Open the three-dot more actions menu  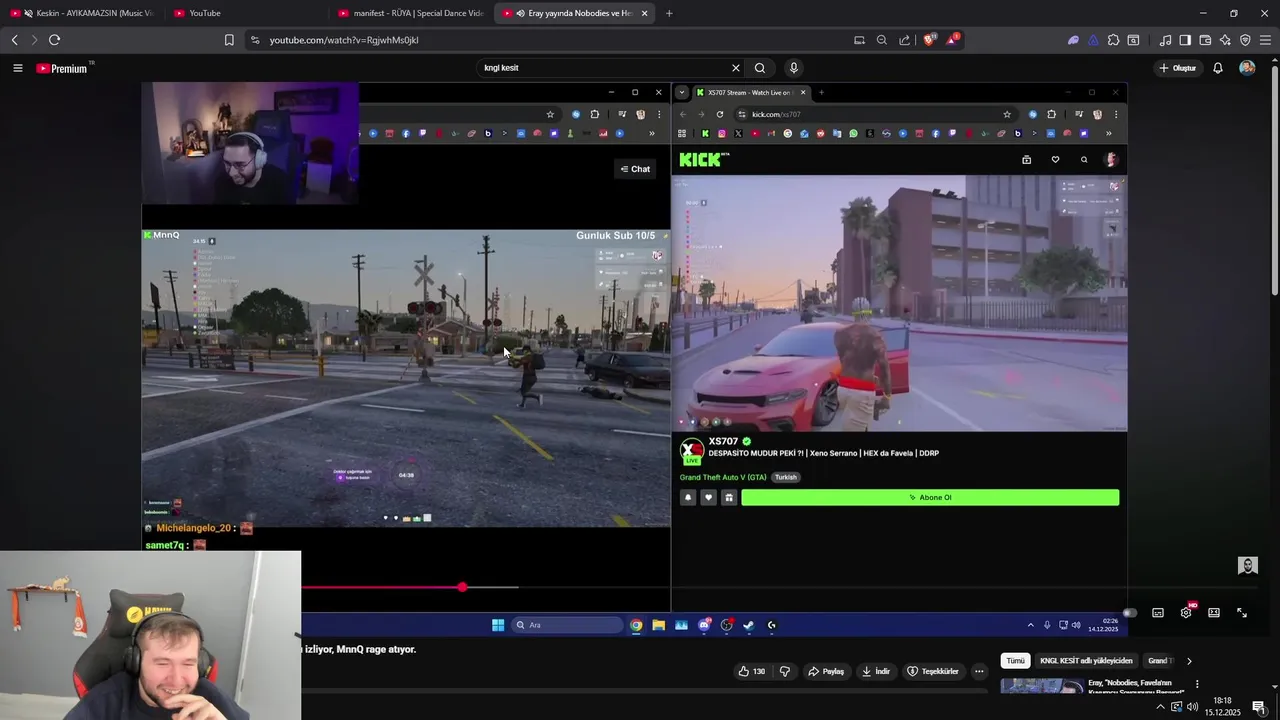[979, 671]
